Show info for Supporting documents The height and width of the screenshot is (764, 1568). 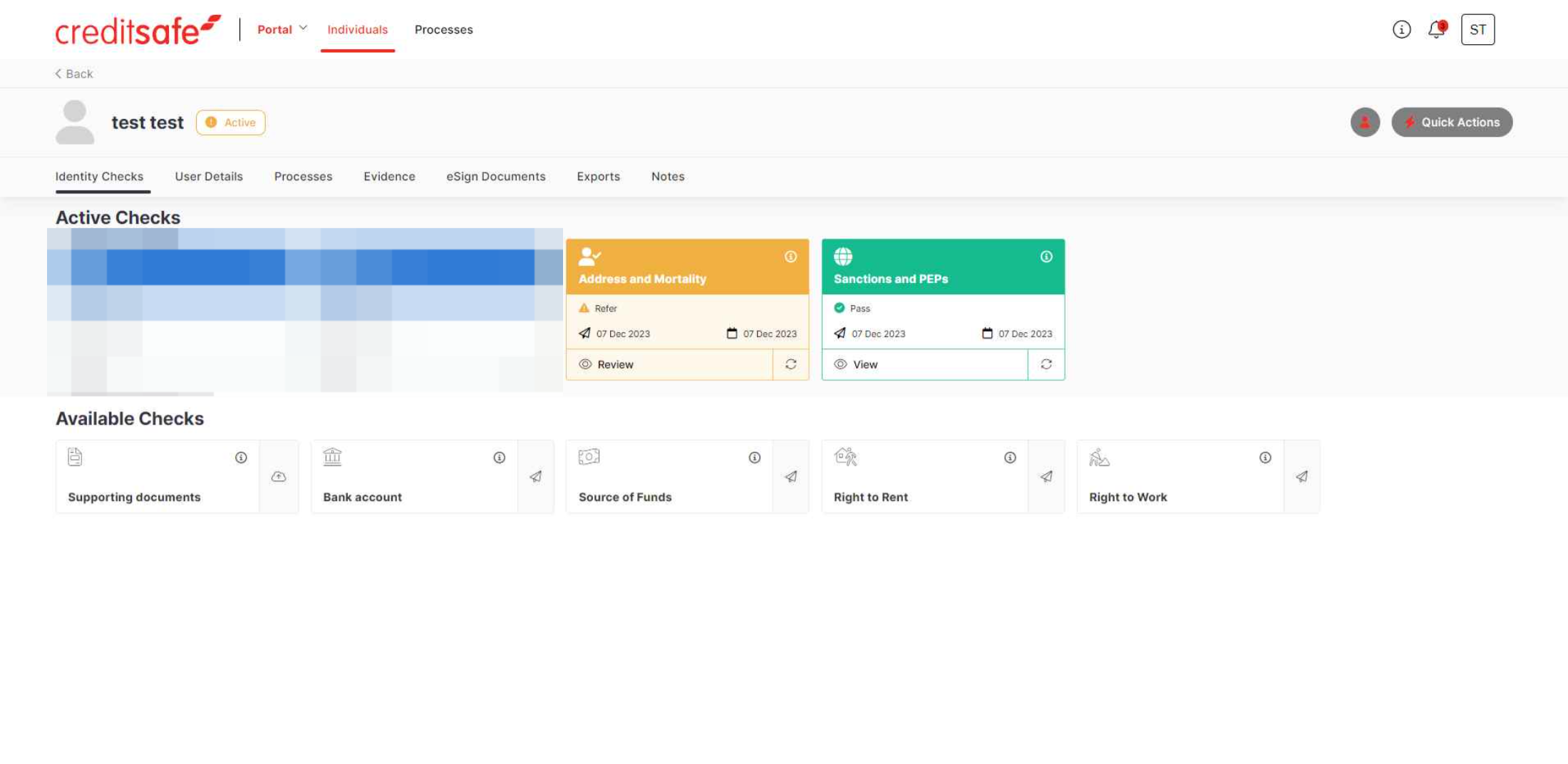(x=241, y=458)
